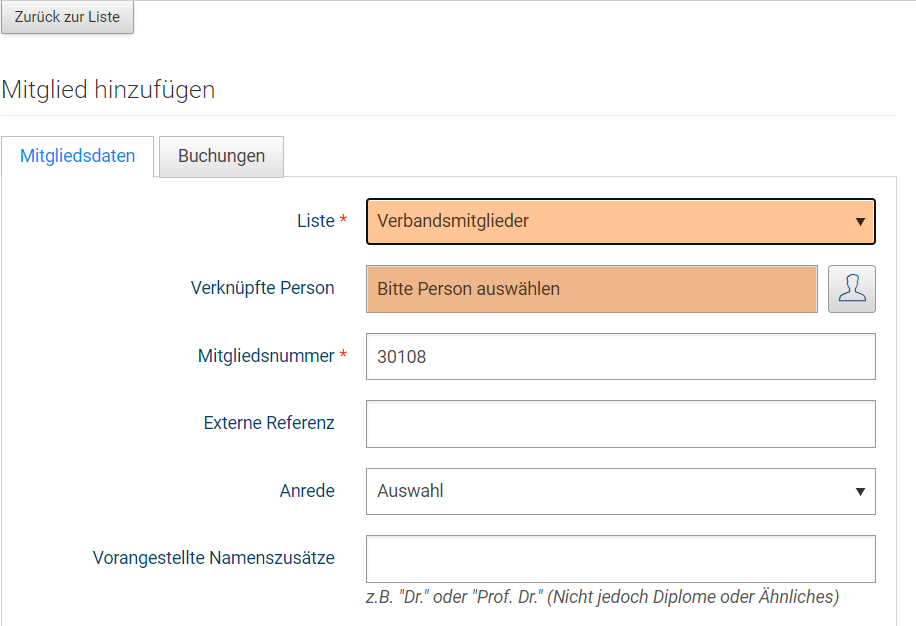916x626 pixels.
Task: Click the 'Liste' field label
Action: (x=315, y=221)
